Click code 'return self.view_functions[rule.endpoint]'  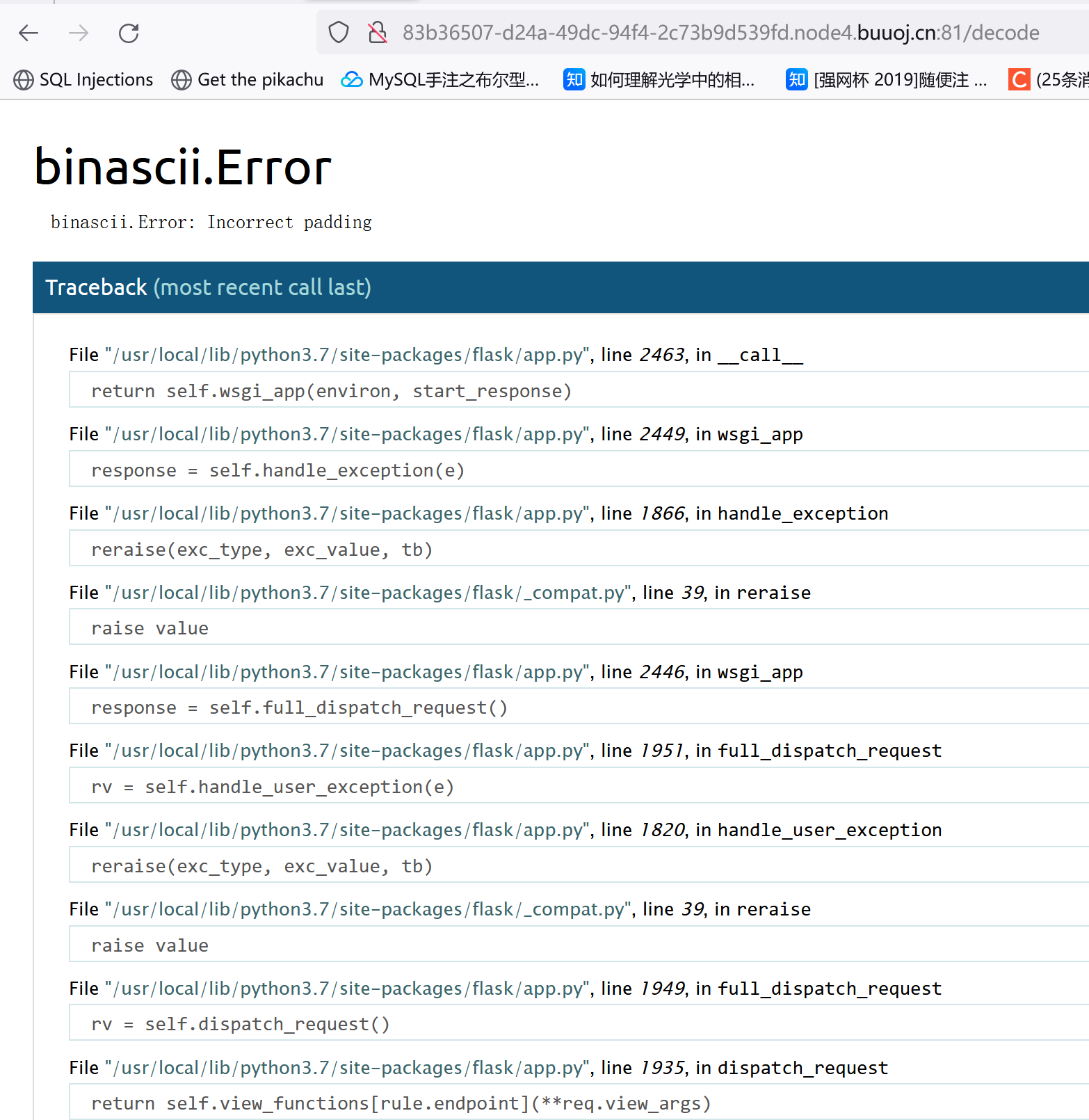coord(579,1103)
